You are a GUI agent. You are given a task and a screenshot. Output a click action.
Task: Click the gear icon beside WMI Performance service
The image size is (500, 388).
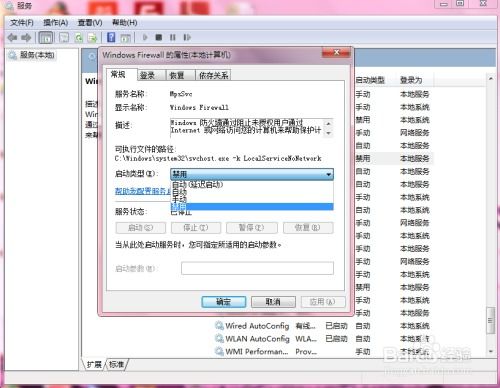(x=219, y=351)
